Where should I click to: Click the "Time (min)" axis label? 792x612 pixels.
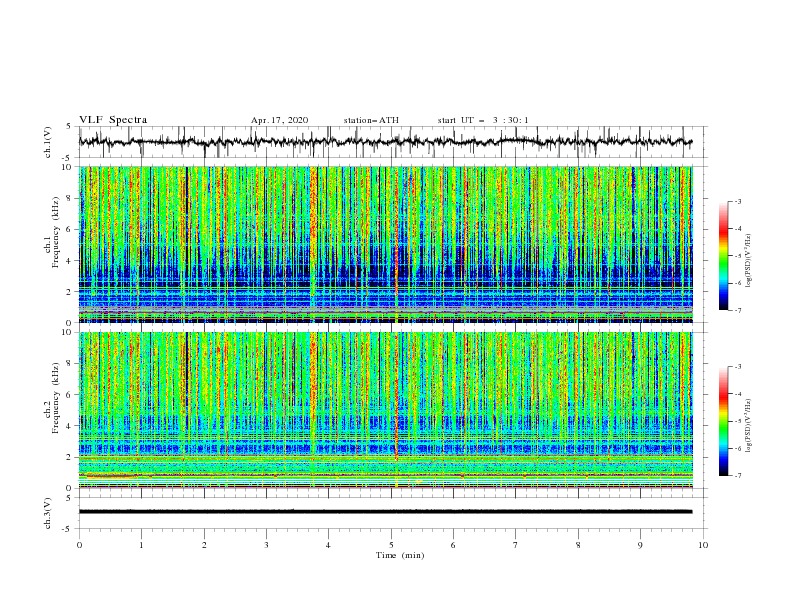[x=400, y=555]
